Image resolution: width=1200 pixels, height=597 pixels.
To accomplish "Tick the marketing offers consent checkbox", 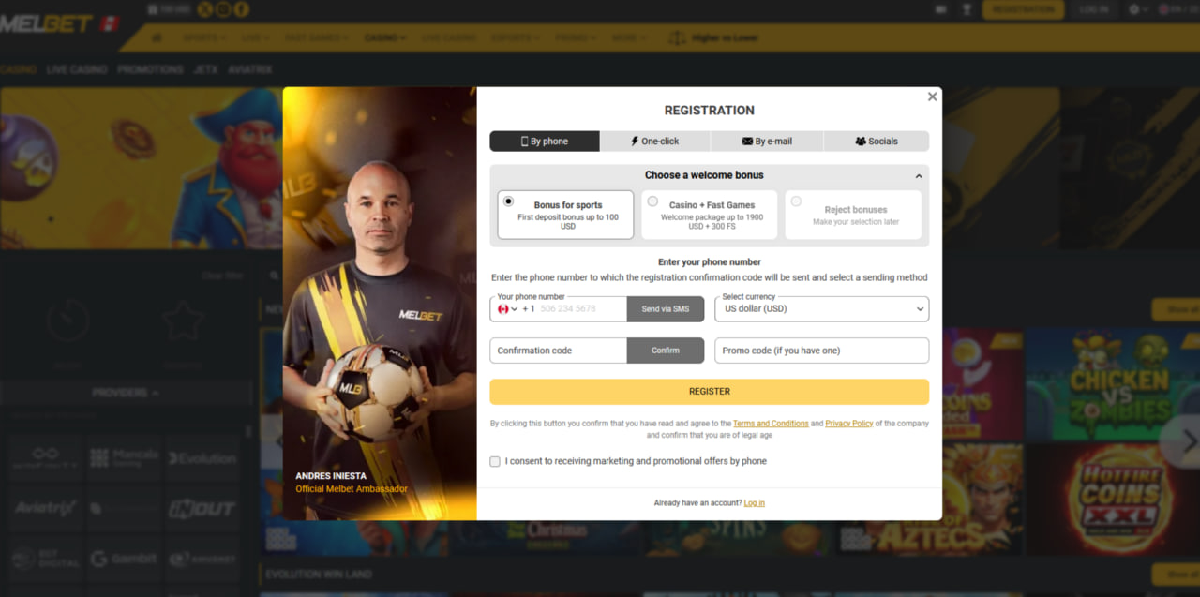I will (x=495, y=461).
